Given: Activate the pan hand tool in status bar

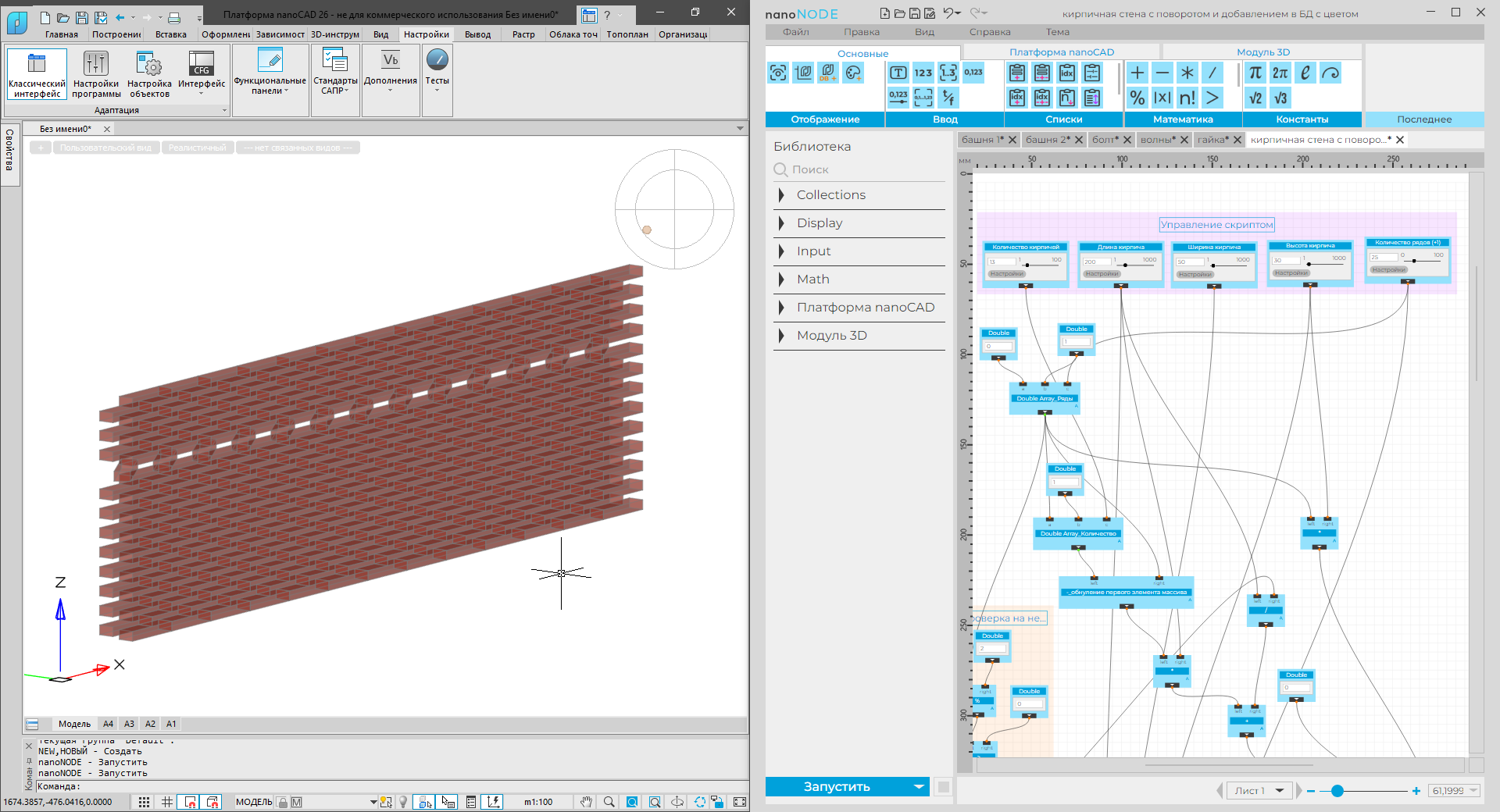Looking at the screenshot, I should coord(586,802).
